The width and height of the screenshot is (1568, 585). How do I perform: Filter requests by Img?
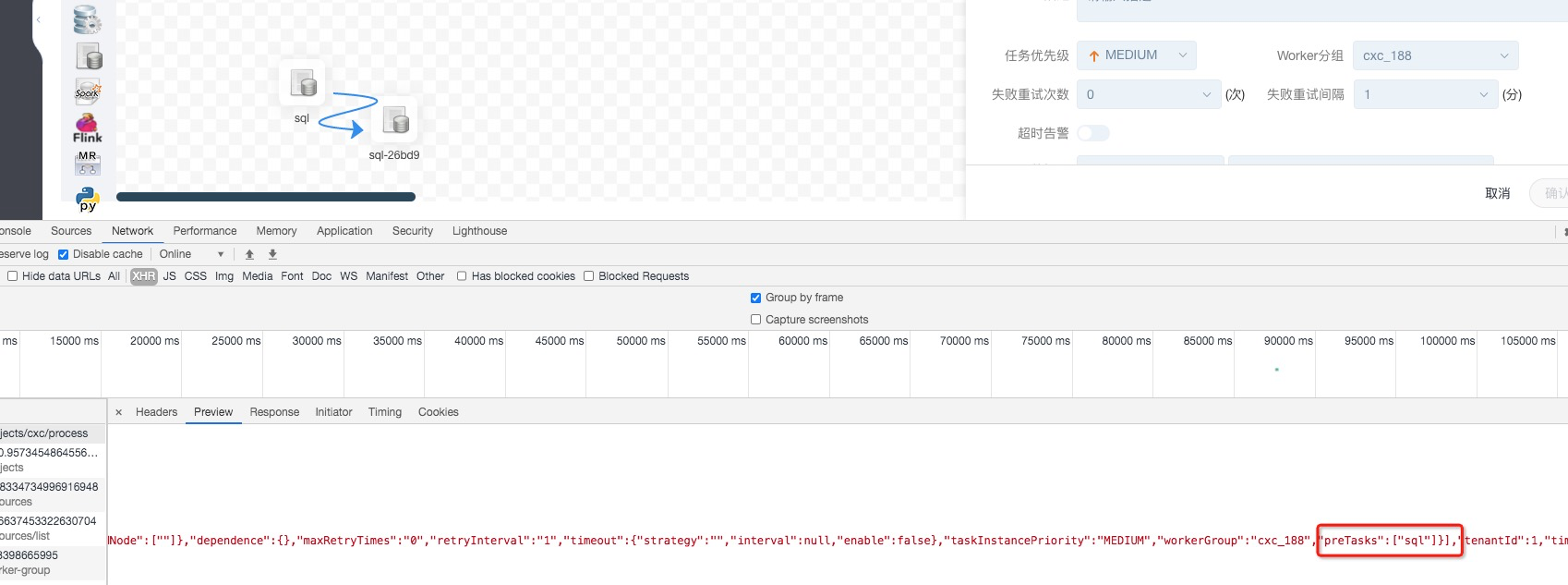click(x=224, y=276)
